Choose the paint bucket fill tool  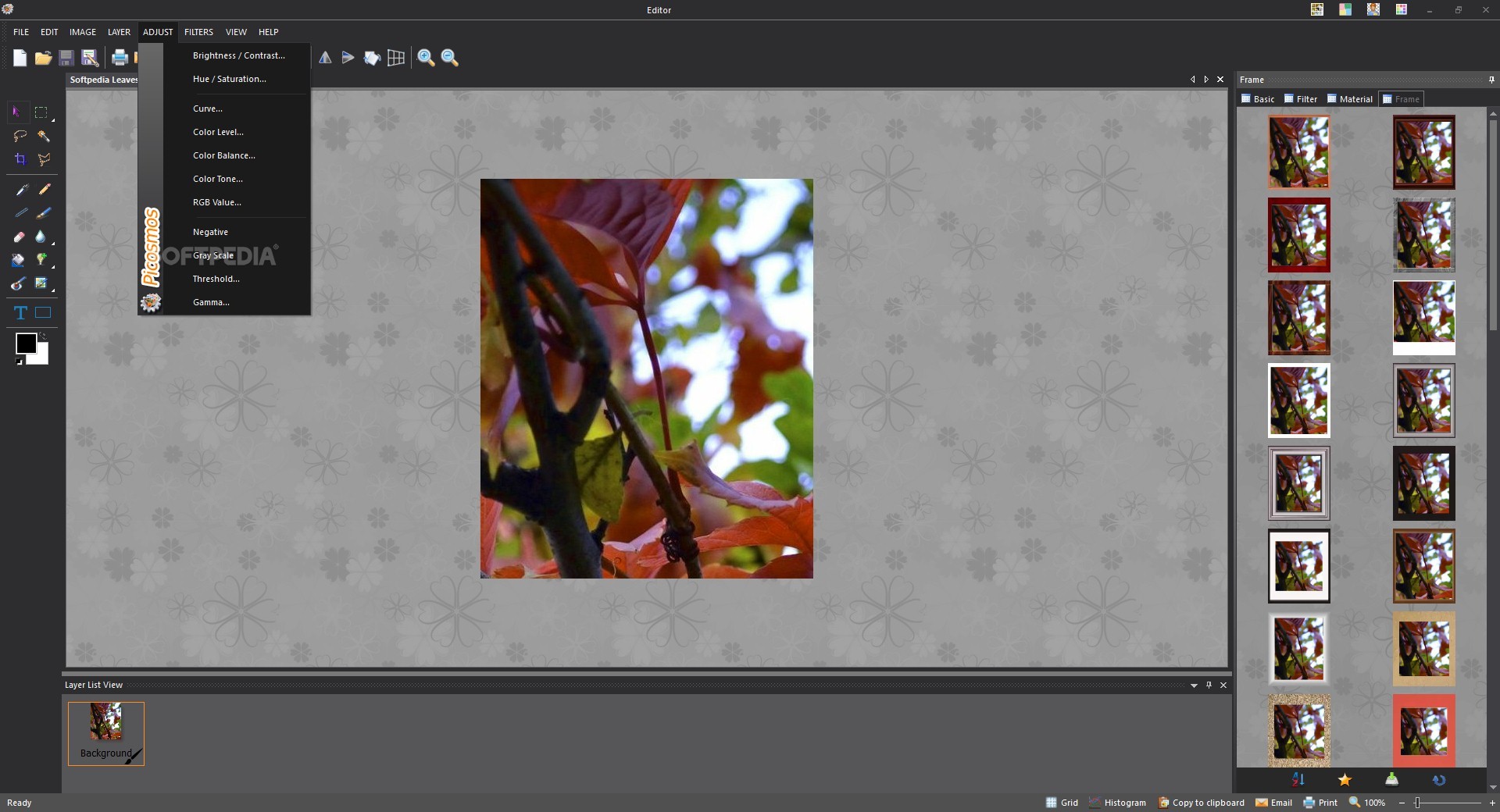(19, 260)
